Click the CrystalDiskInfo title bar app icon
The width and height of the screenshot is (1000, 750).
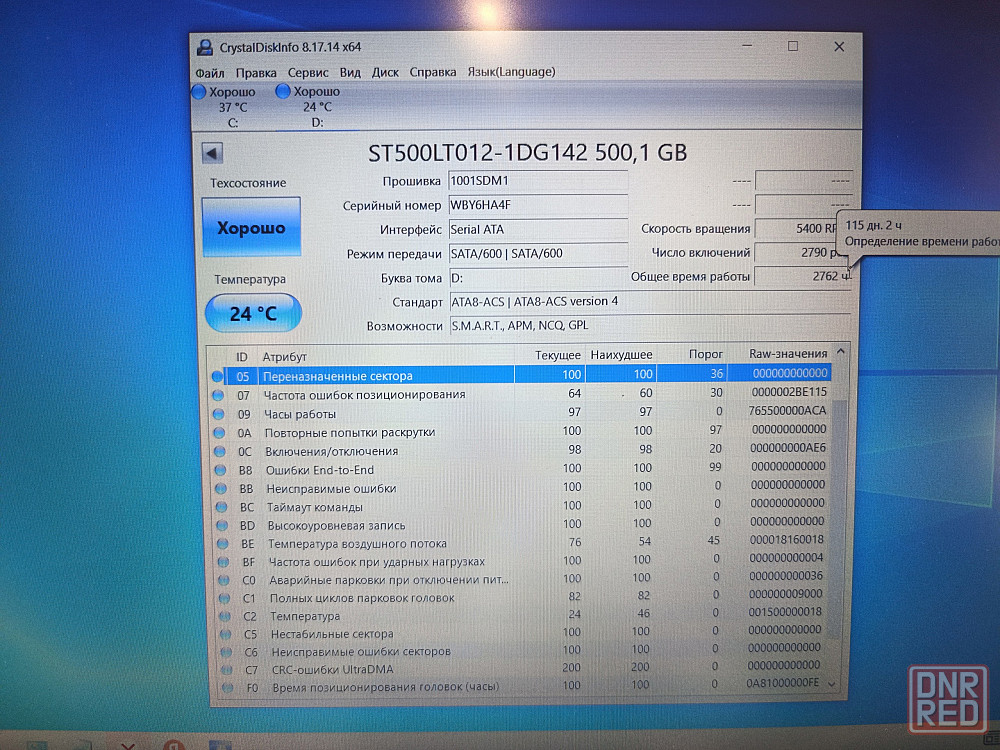tap(205, 47)
